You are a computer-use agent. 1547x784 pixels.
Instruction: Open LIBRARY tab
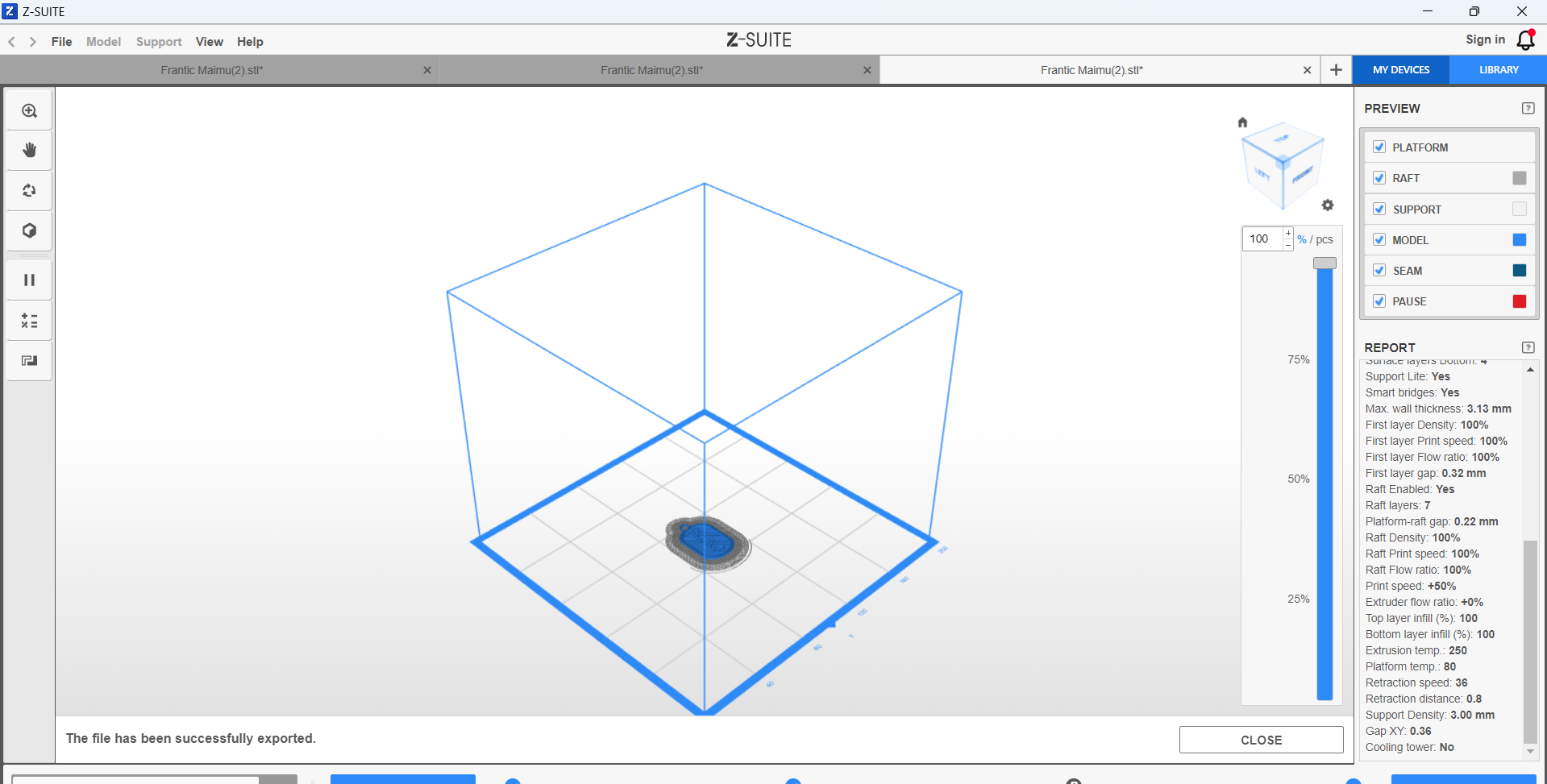point(1499,70)
